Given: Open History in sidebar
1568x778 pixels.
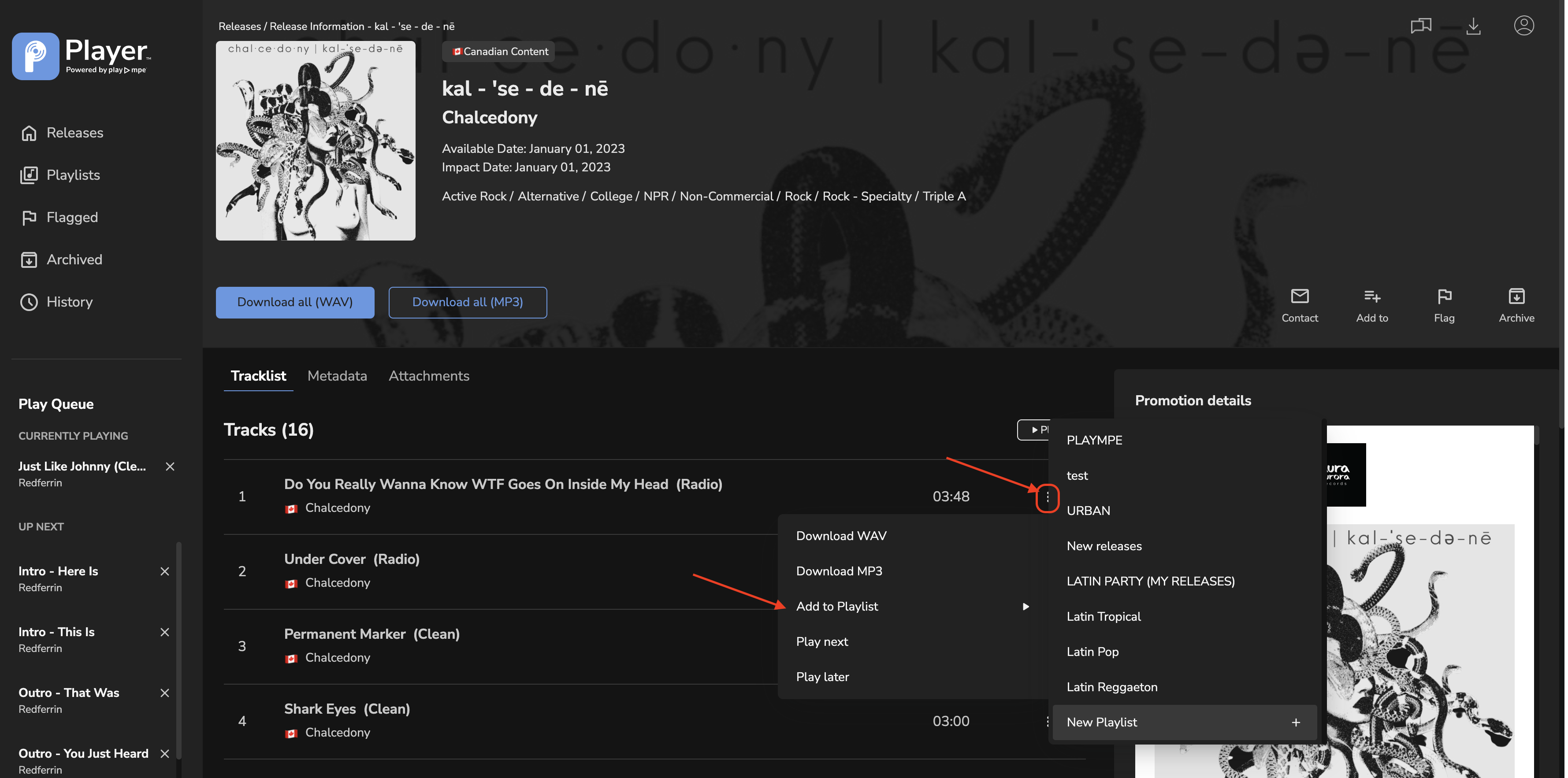Looking at the screenshot, I should coord(56,302).
